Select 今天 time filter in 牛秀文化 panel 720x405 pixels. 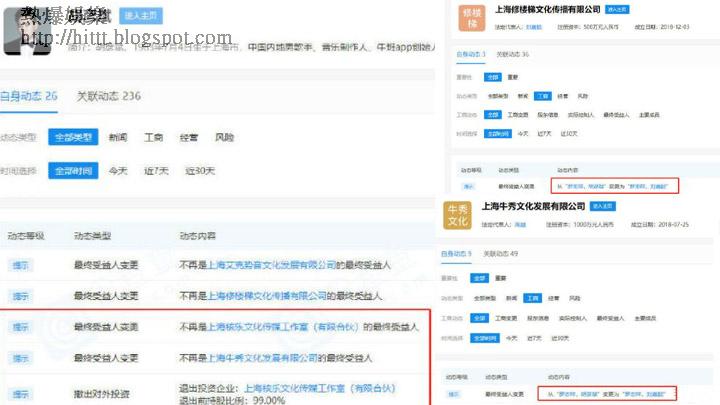512,338
